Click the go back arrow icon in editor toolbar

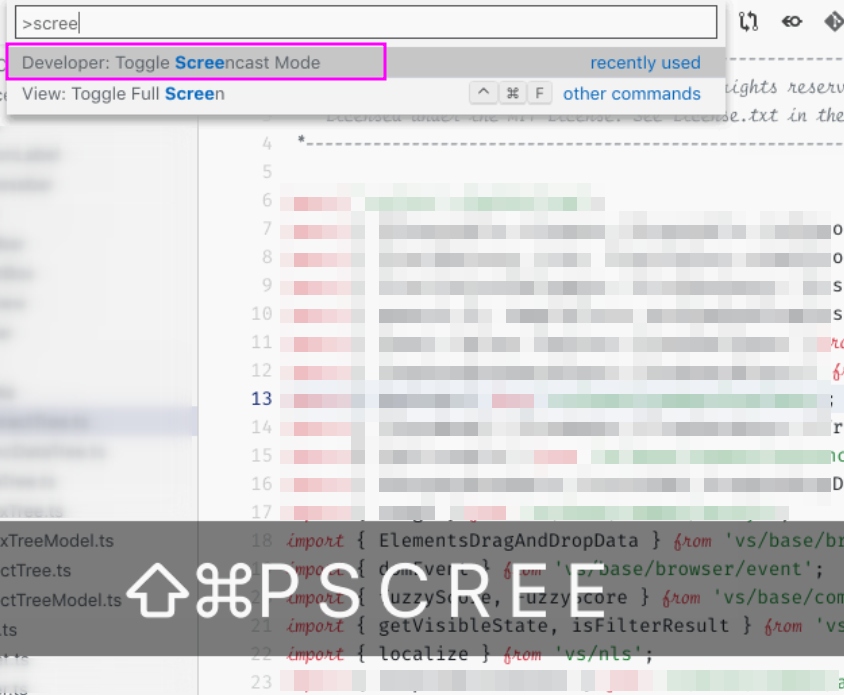(x=792, y=22)
